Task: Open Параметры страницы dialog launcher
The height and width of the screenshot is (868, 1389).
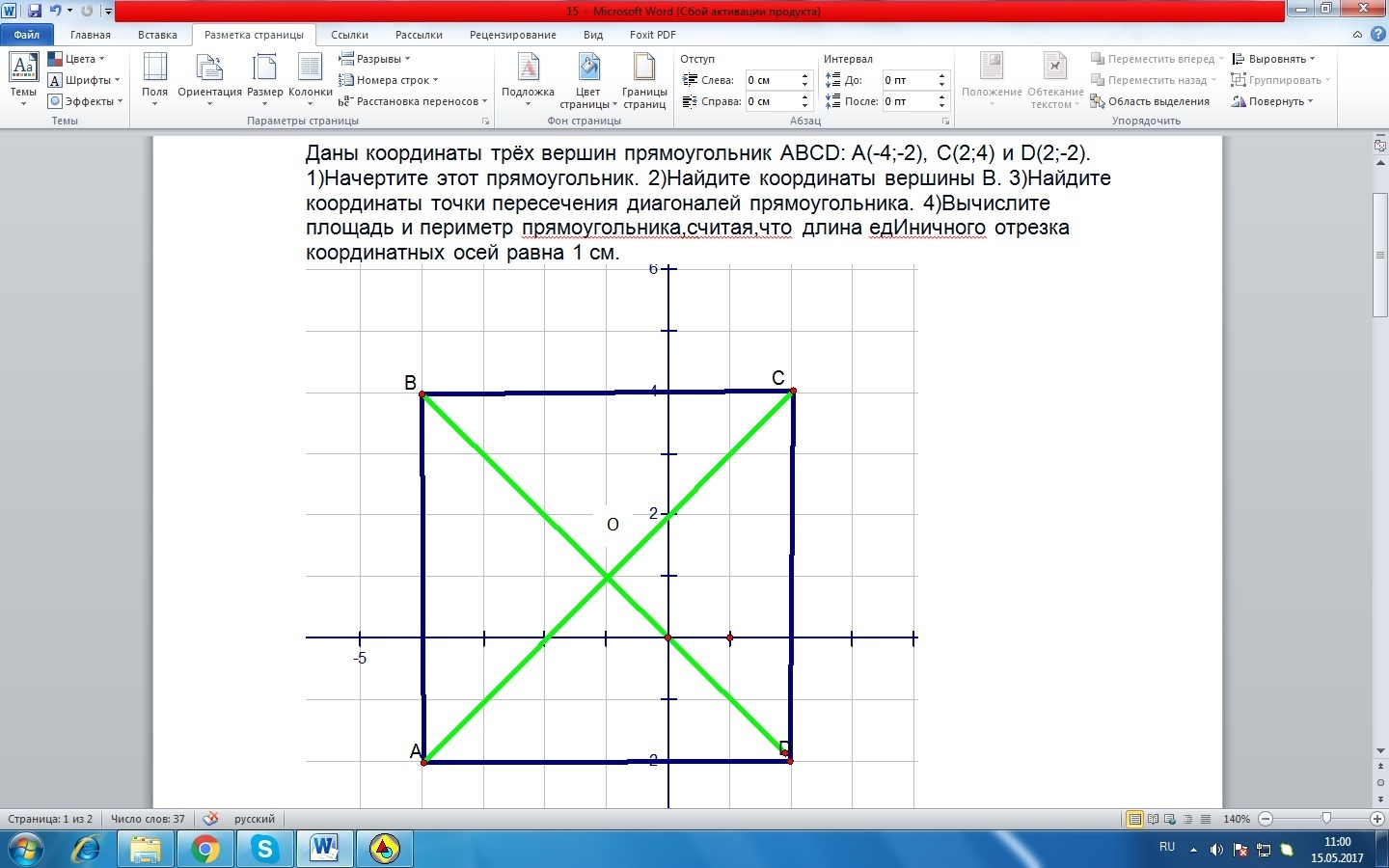Action: [x=485, y=122]
